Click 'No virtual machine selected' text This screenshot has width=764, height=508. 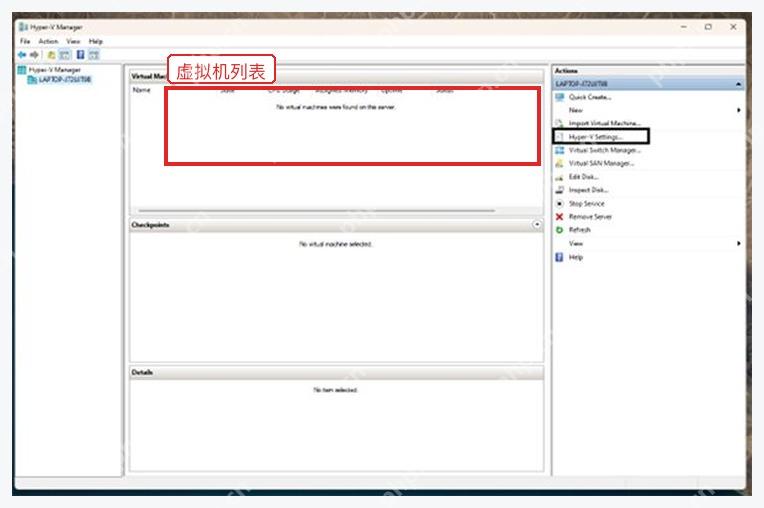335,244
